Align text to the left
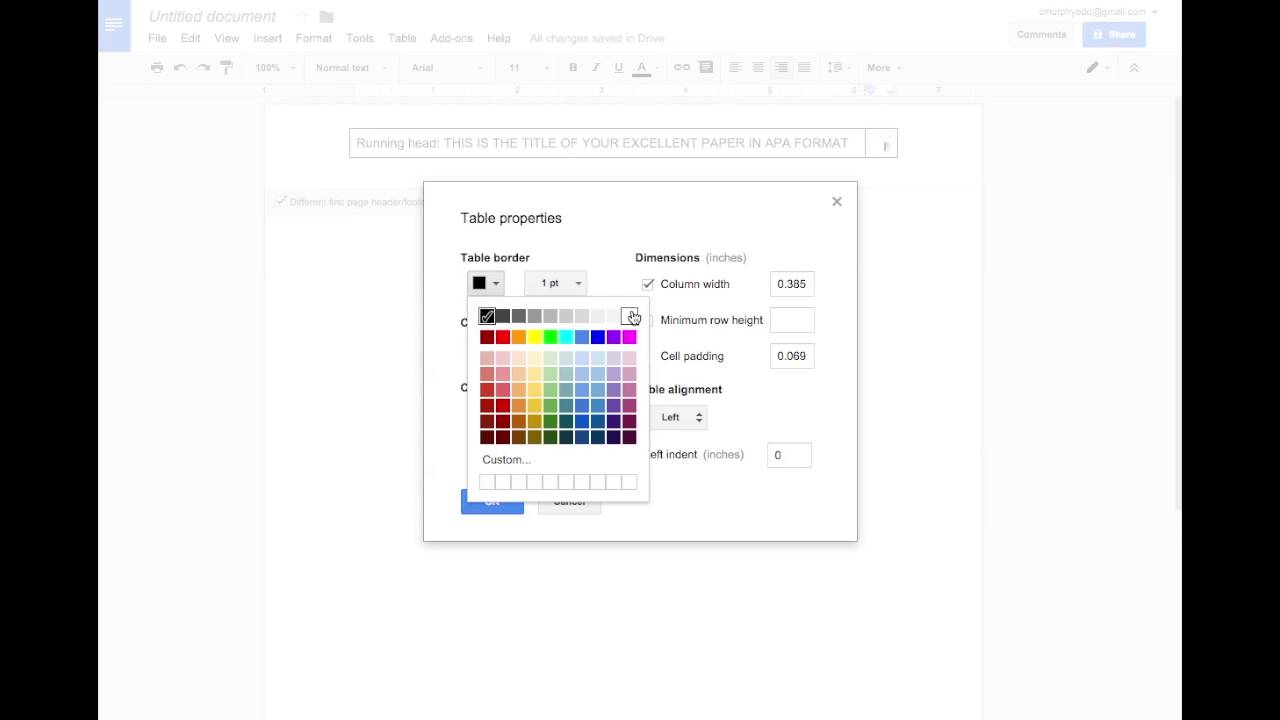Viewport: 1280px width, 720px height. tap(735, 68)
